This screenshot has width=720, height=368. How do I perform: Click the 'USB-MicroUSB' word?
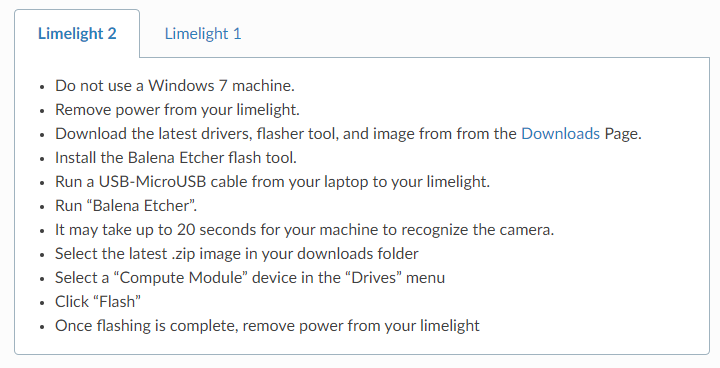[152, 181]
